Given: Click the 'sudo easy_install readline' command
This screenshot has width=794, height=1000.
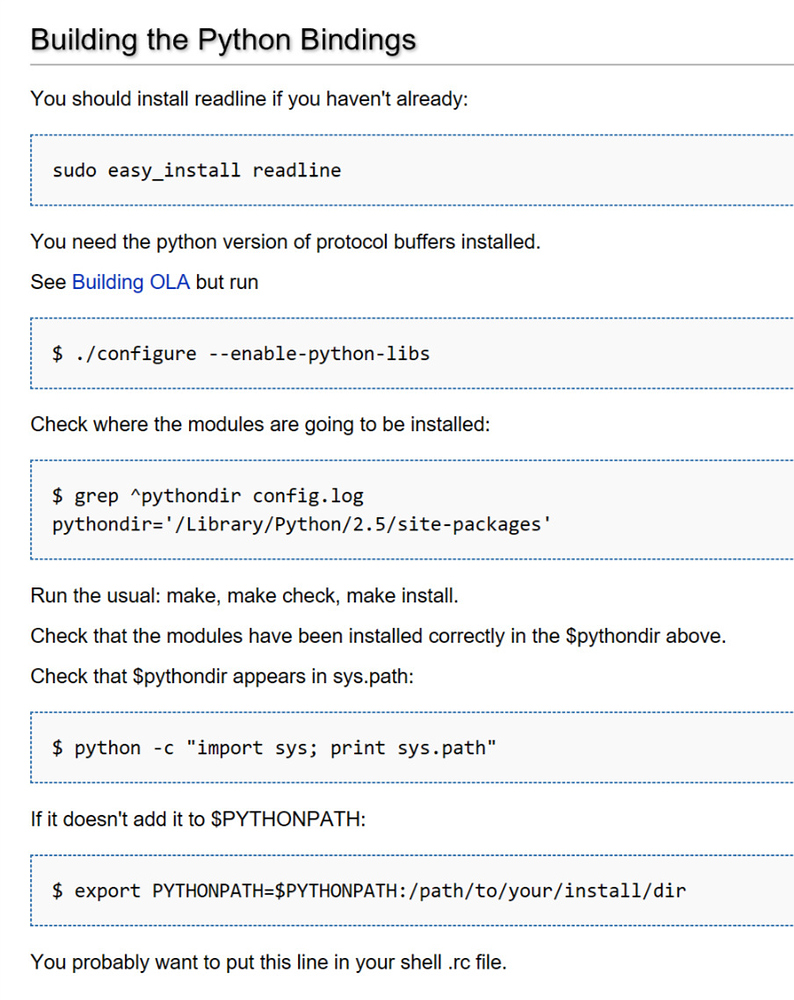Looking at the screenshot, I should pyautogui.click(x=197, y=170).
